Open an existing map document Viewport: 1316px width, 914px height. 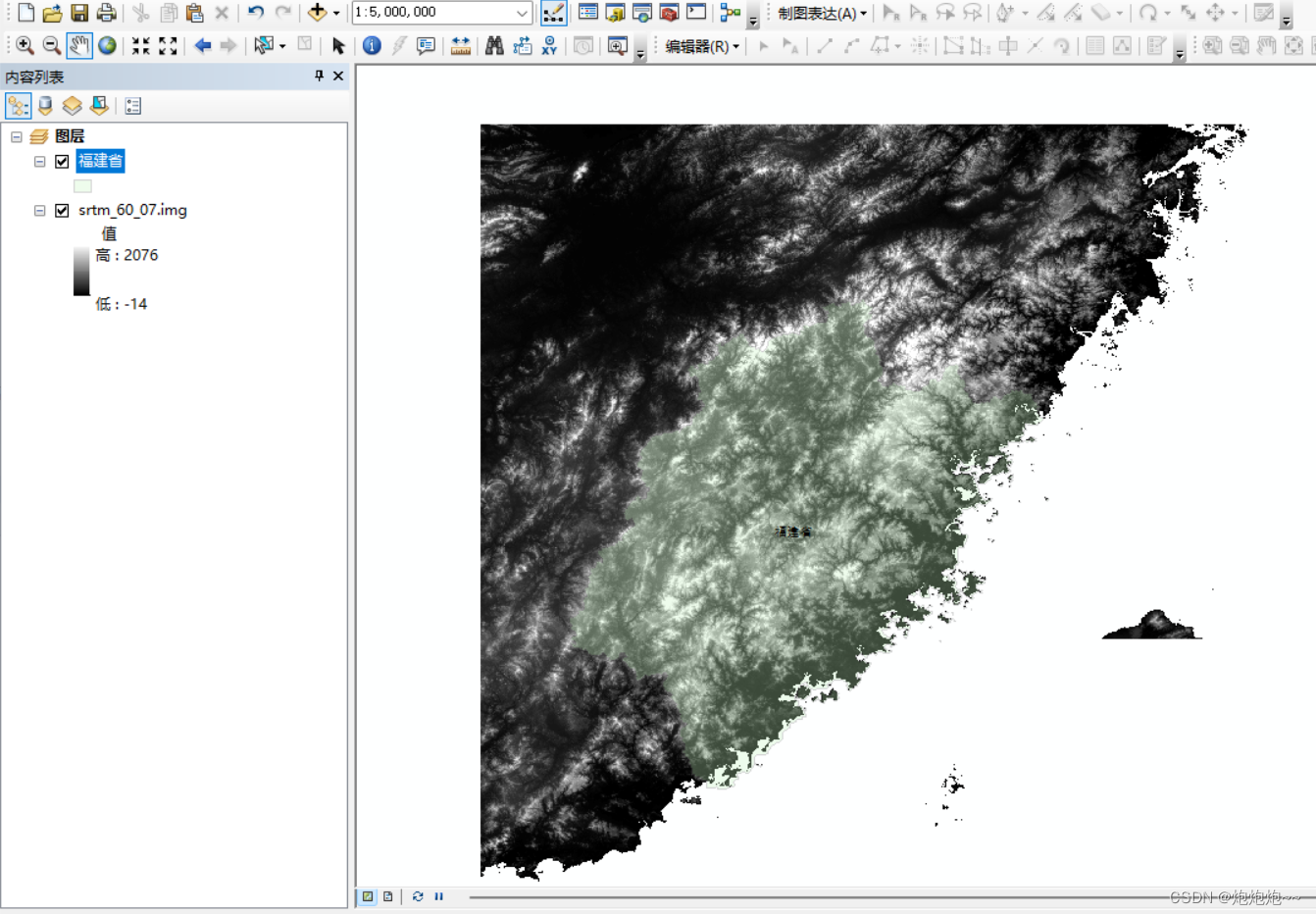point(52,13)
